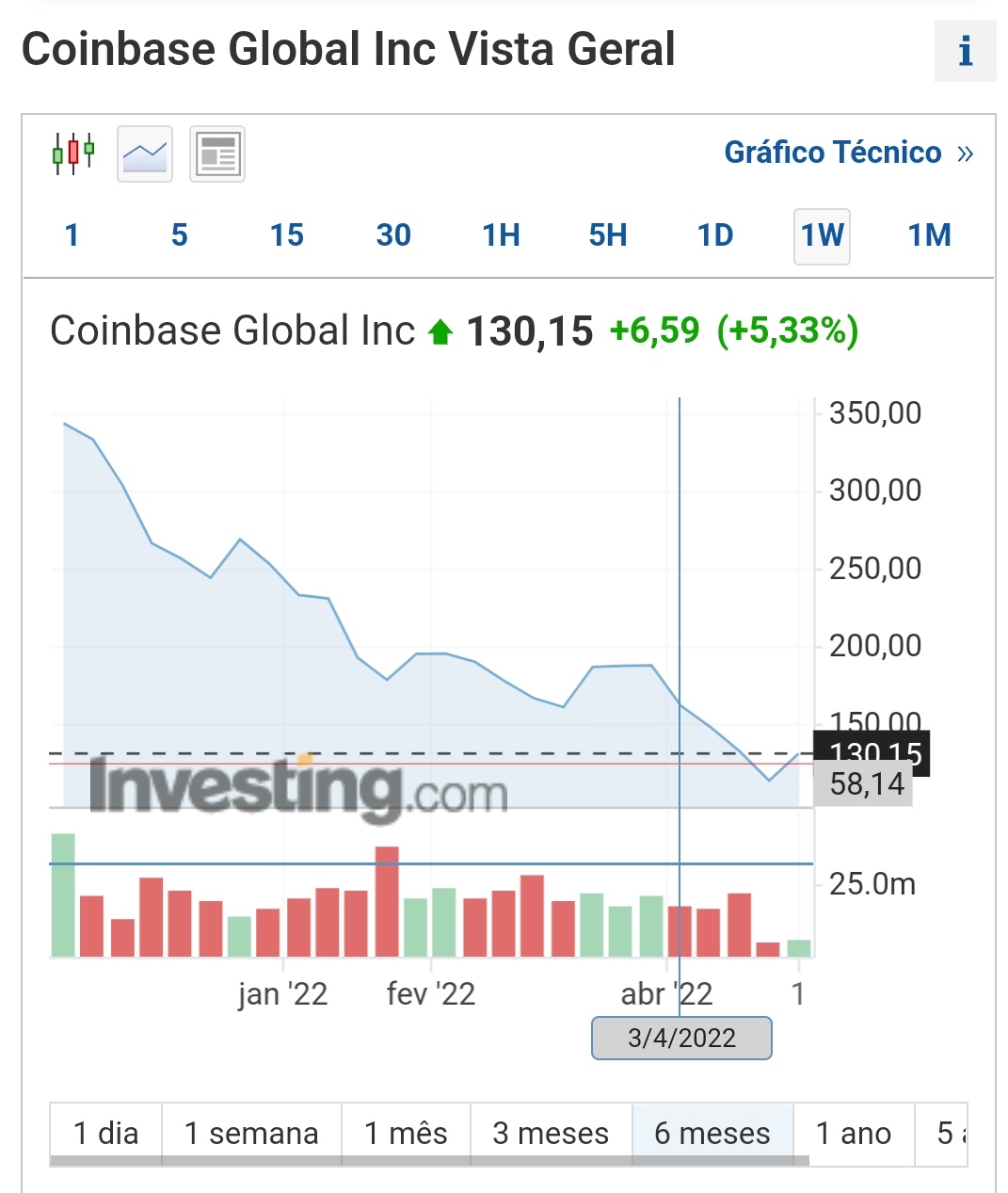
Task: Select the 1W interval button
Action: [822, 235]
